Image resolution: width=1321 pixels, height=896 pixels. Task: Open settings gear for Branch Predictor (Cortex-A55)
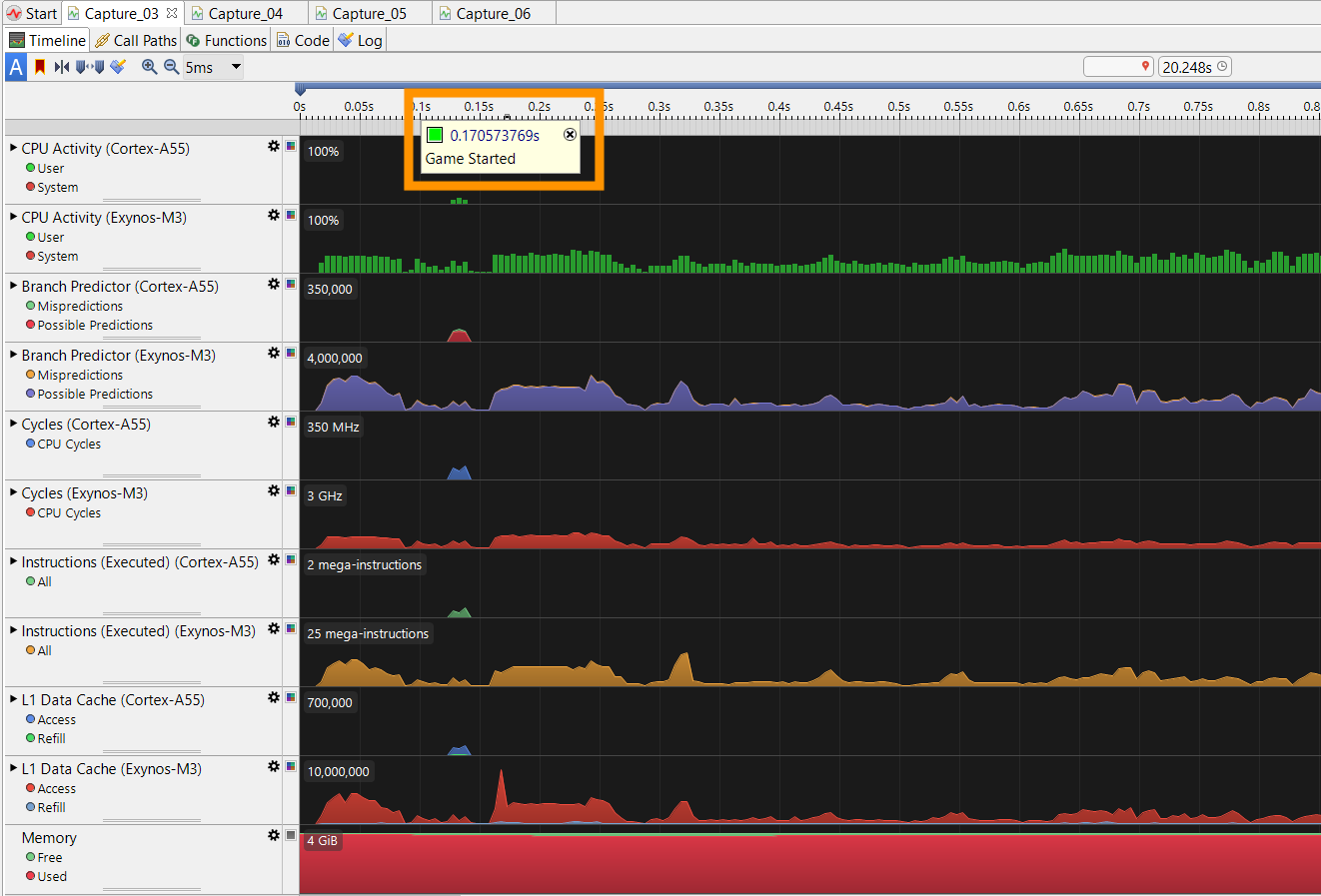click(x=274, y=284)
